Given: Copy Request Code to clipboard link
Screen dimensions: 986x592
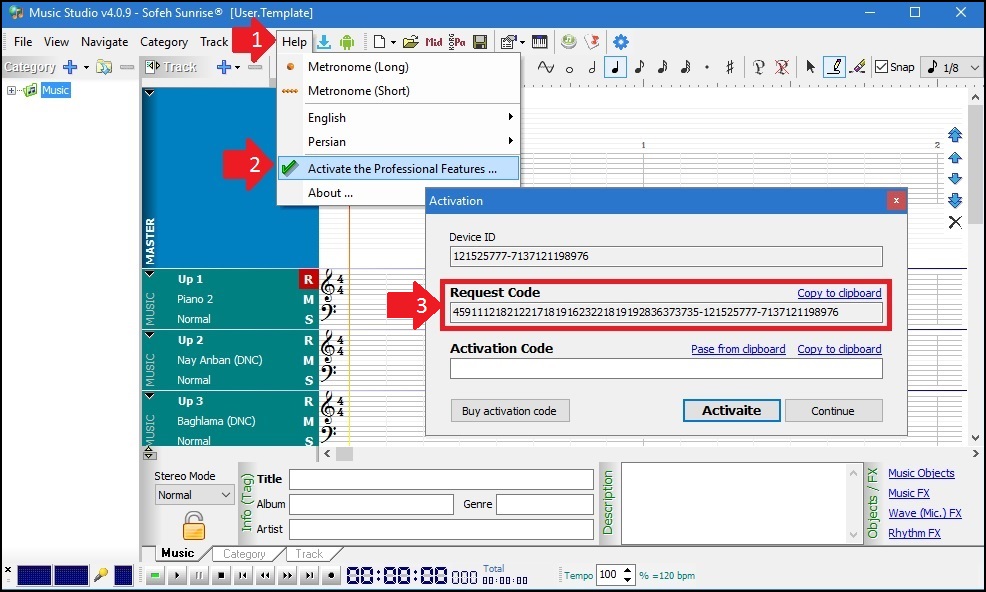Looking at the screenshot, I should [x=839, y=293].
